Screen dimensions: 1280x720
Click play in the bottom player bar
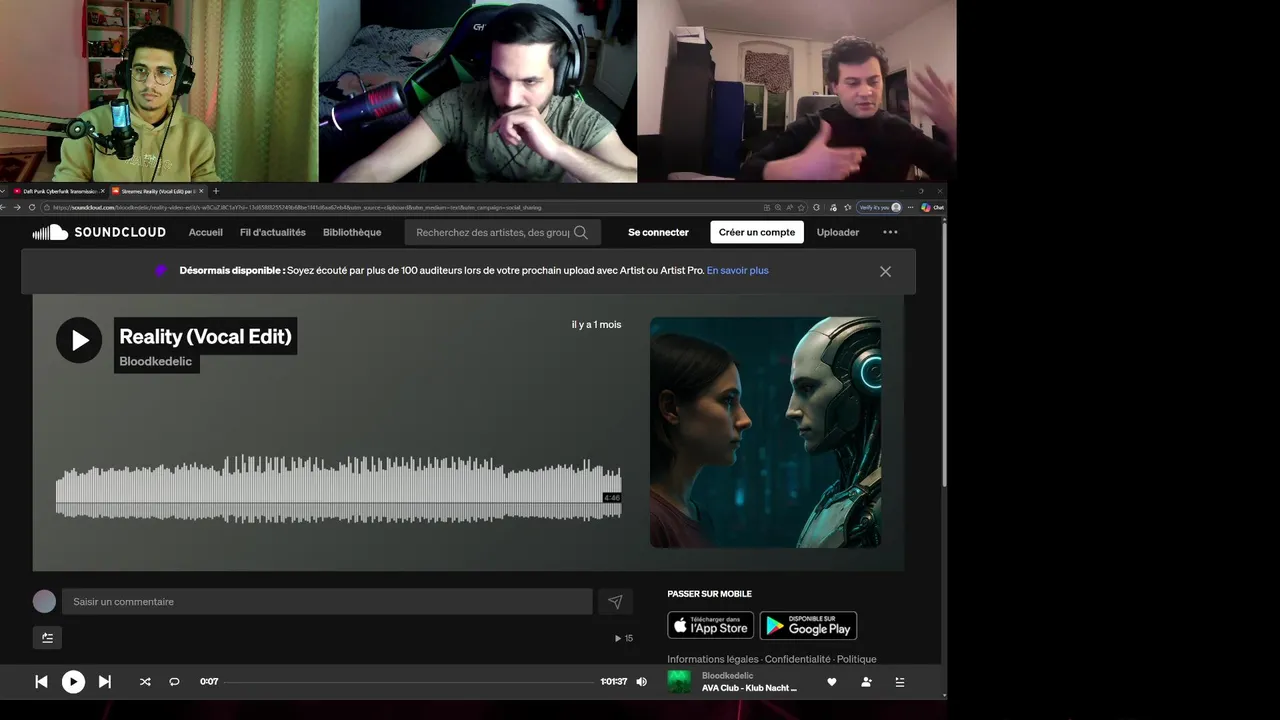[73, 682]
